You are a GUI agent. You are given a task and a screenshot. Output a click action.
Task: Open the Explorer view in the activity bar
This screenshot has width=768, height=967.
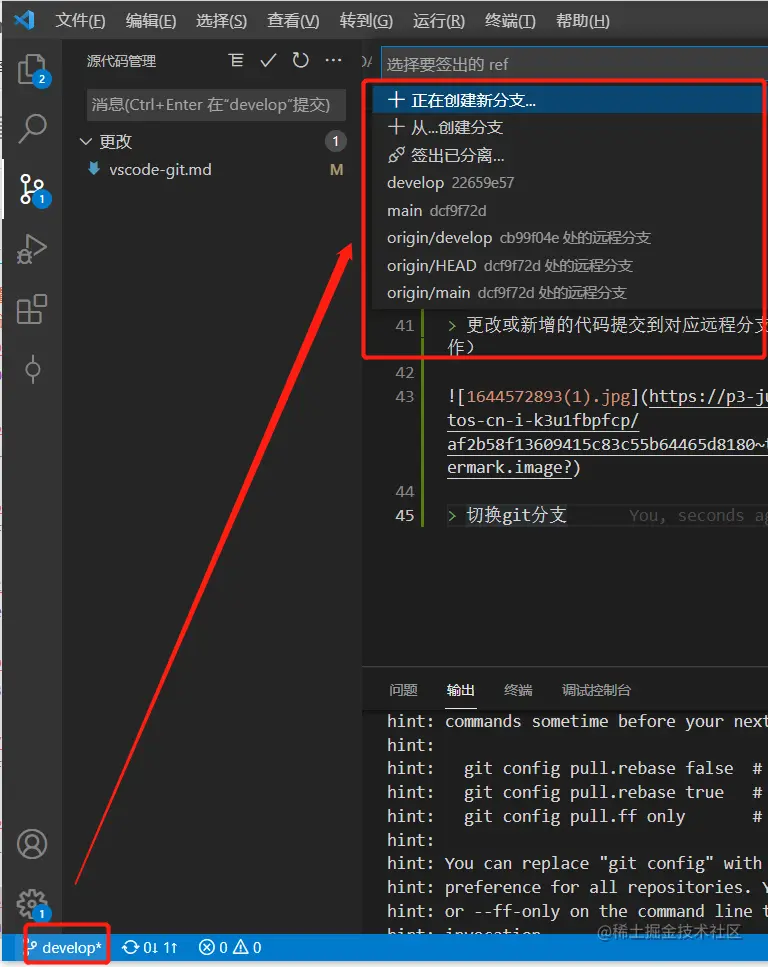(x=32, y=69)
